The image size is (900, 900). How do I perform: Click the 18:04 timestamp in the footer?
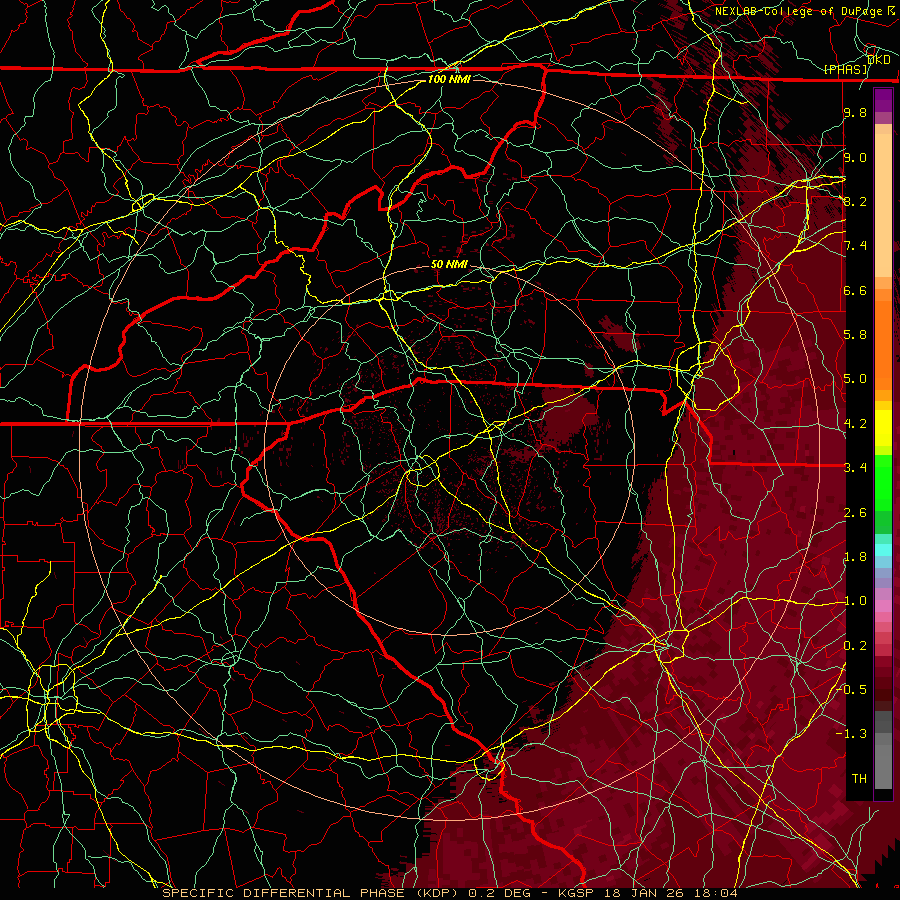tap(714, 893)
